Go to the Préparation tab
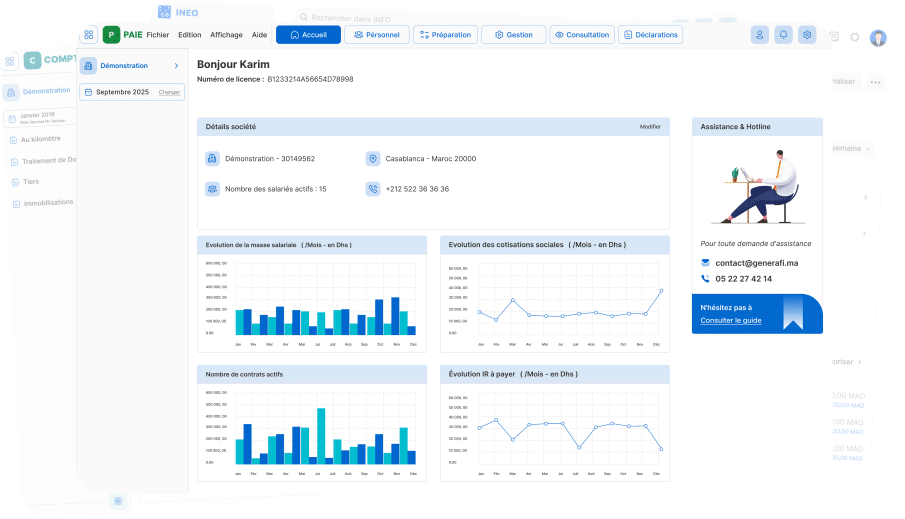905x519 pixels. click(x=445, y=35)
